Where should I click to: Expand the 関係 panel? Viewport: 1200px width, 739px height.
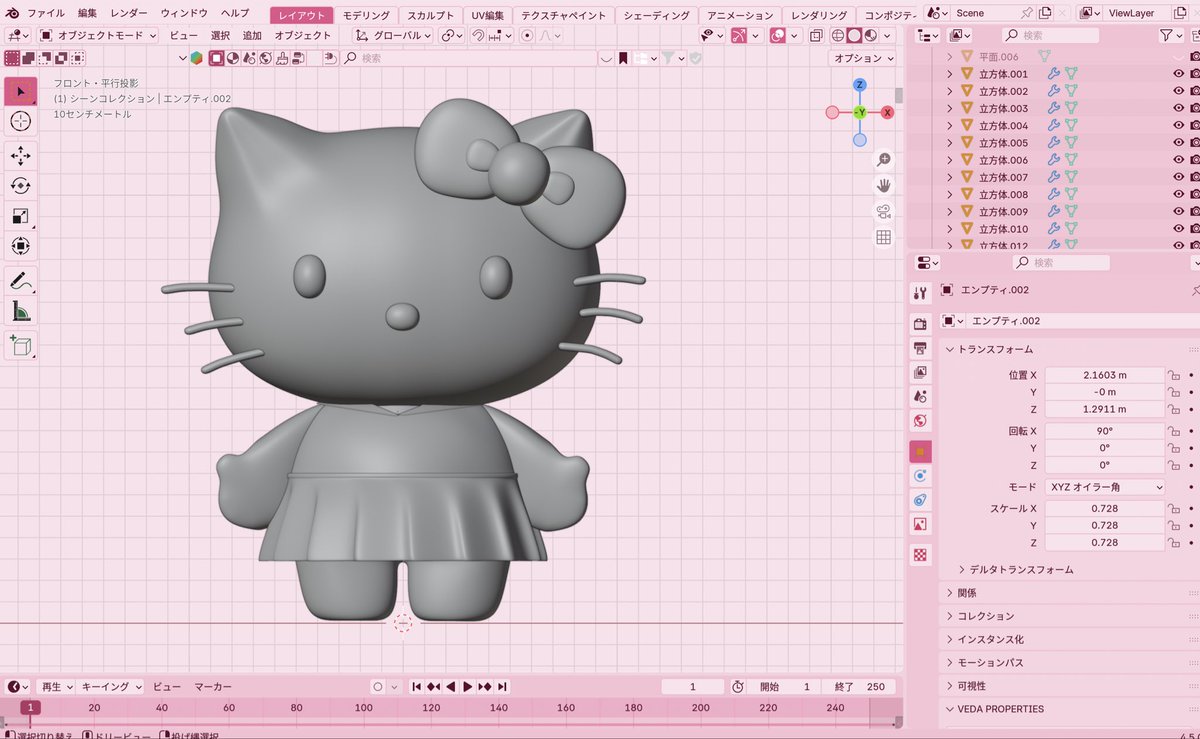(x=960, y=593)
